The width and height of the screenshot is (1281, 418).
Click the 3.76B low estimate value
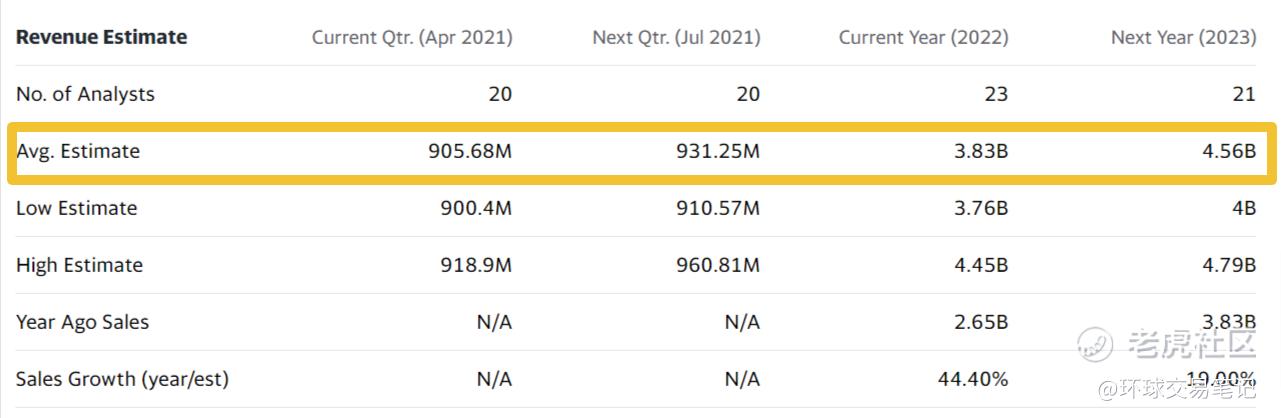(979, 208)
